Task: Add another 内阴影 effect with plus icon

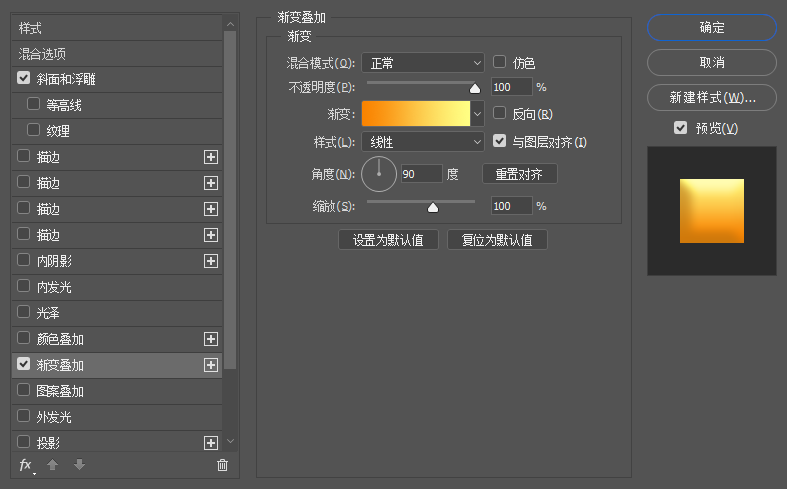Action: (211, 261)
